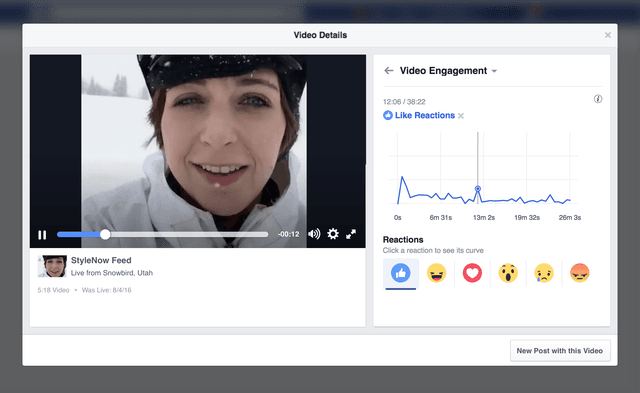Go back with the left arrow
640x393 pixels.
389,71
